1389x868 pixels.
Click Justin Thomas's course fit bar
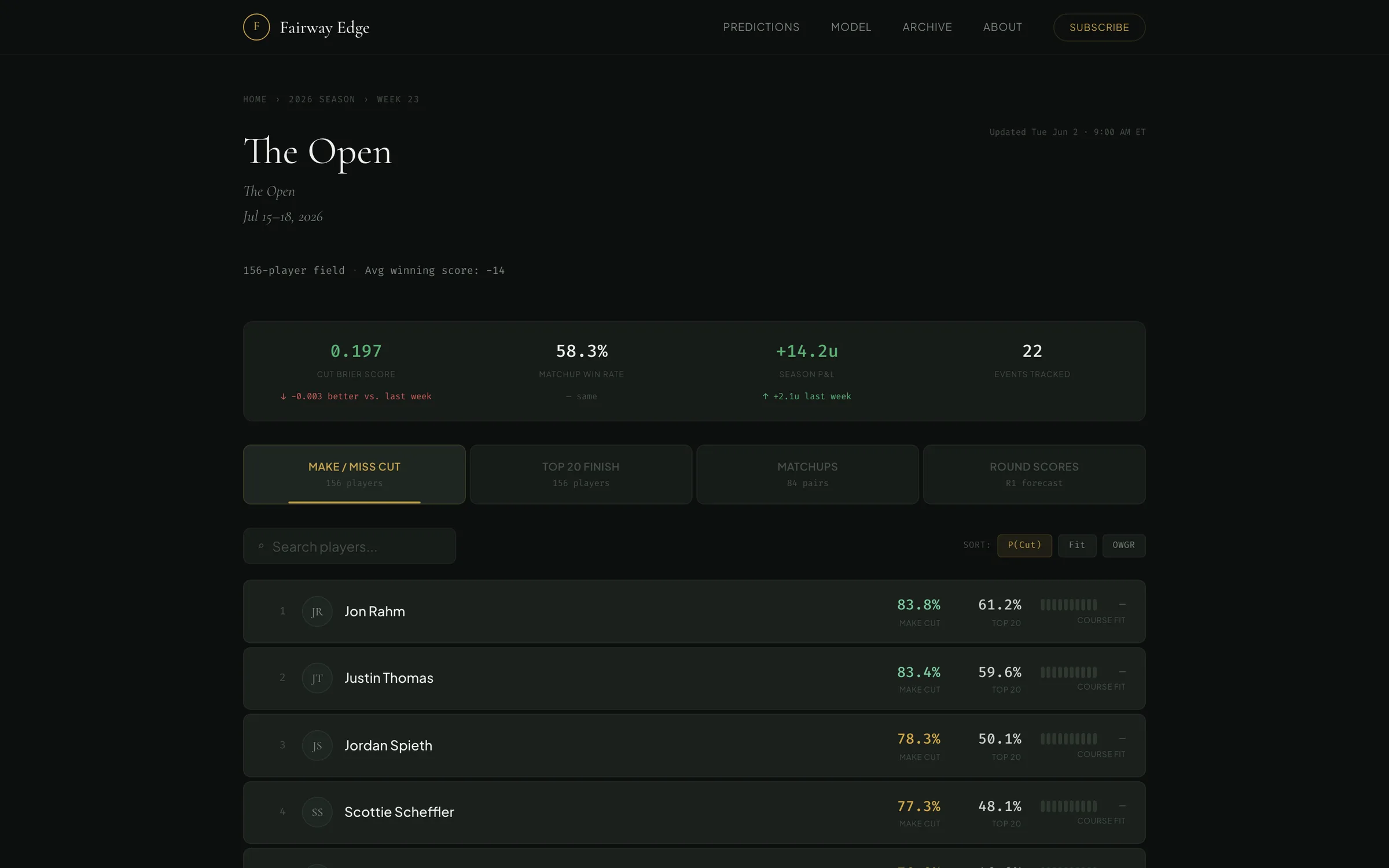(1068, 672)
